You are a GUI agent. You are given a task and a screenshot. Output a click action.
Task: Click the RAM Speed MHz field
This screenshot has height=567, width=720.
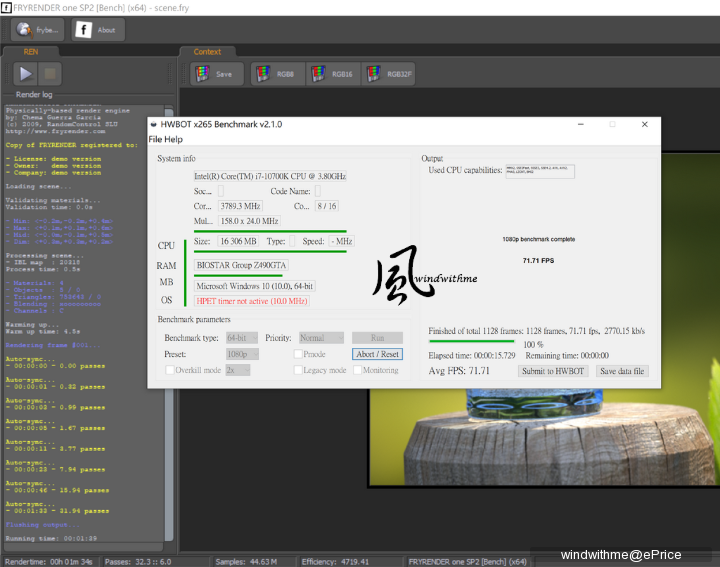tap(342, 241)
